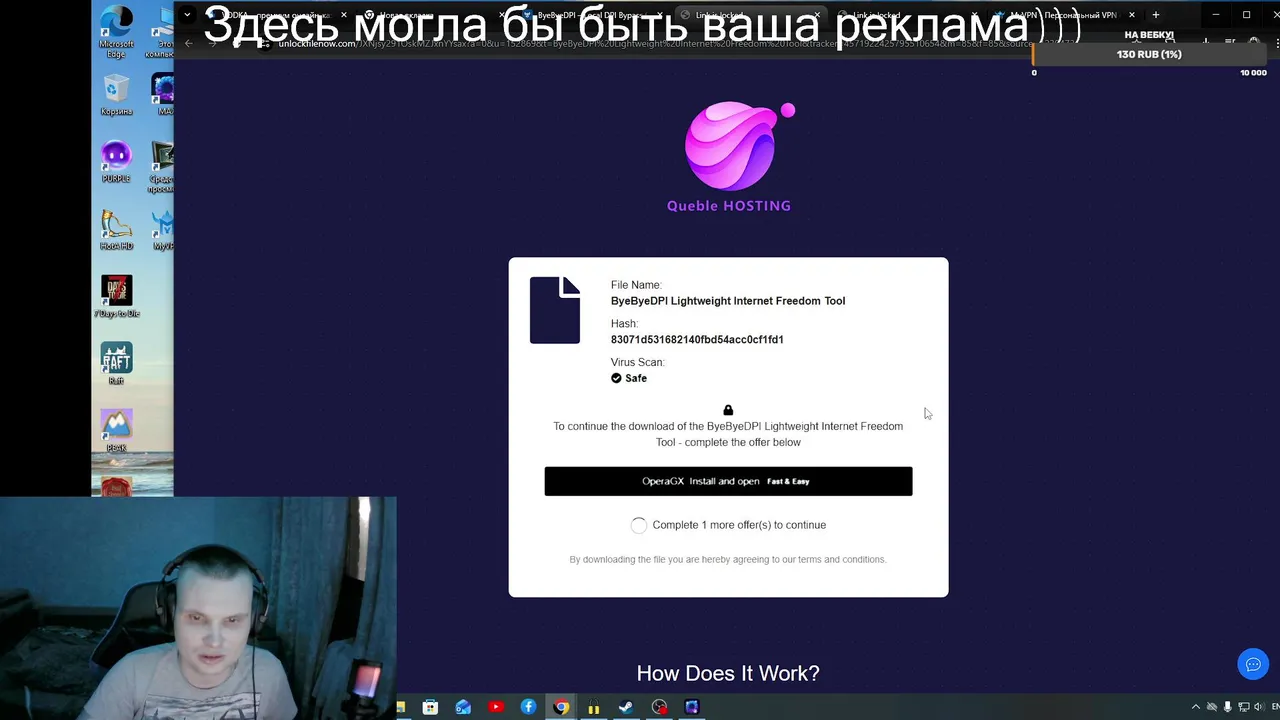Click the lock icon above offer text
The width and height of the screenshot is (1280, 720).
click(728, 410)
